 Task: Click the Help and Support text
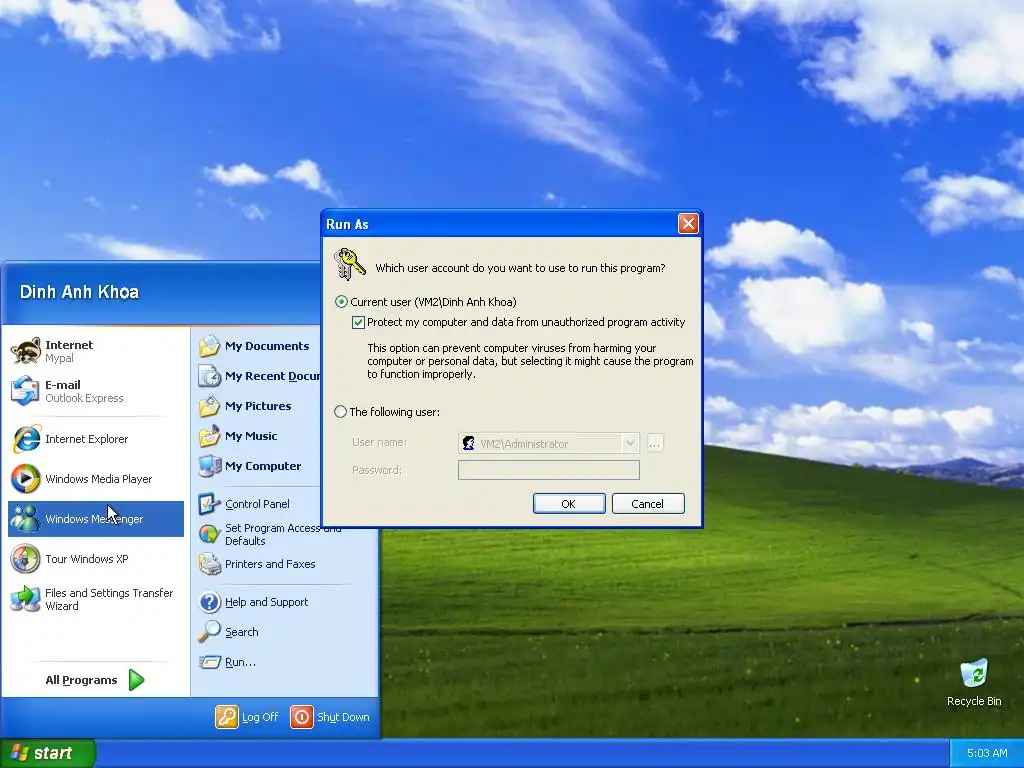(x=266, y=602)
